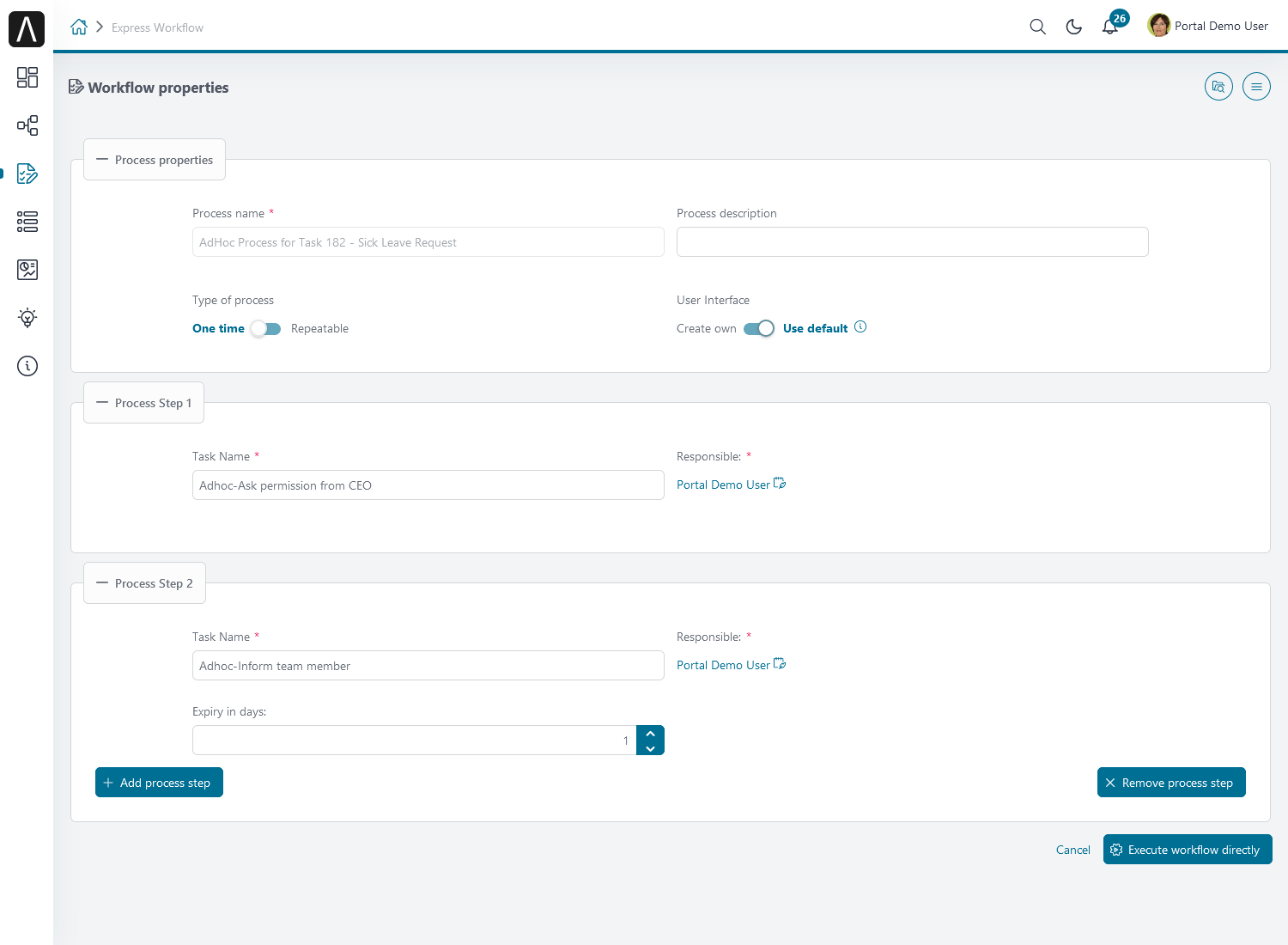Open the task list sidebar item

click(27, 222)
